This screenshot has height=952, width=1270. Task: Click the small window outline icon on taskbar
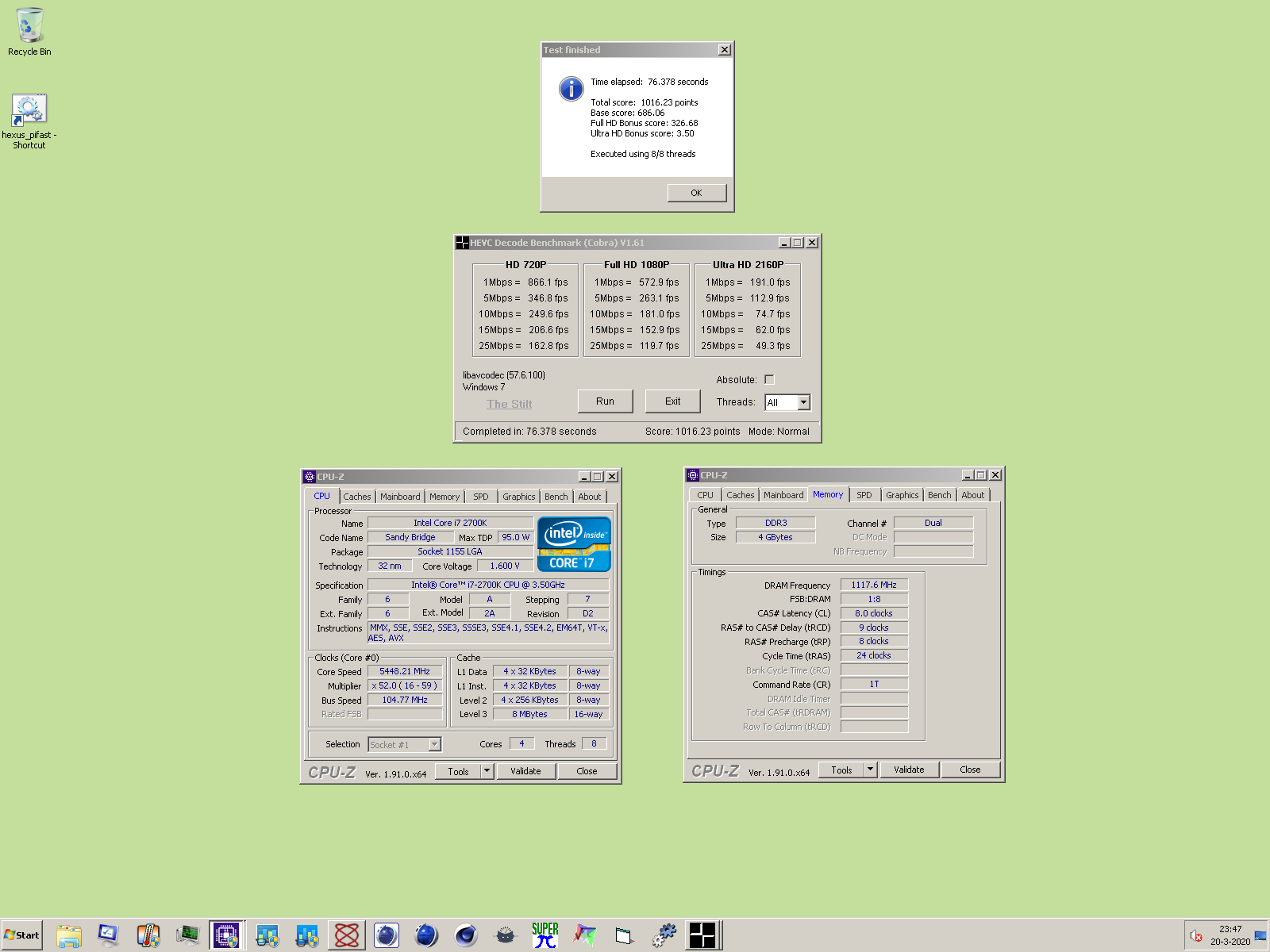click(x=625, y=935)
